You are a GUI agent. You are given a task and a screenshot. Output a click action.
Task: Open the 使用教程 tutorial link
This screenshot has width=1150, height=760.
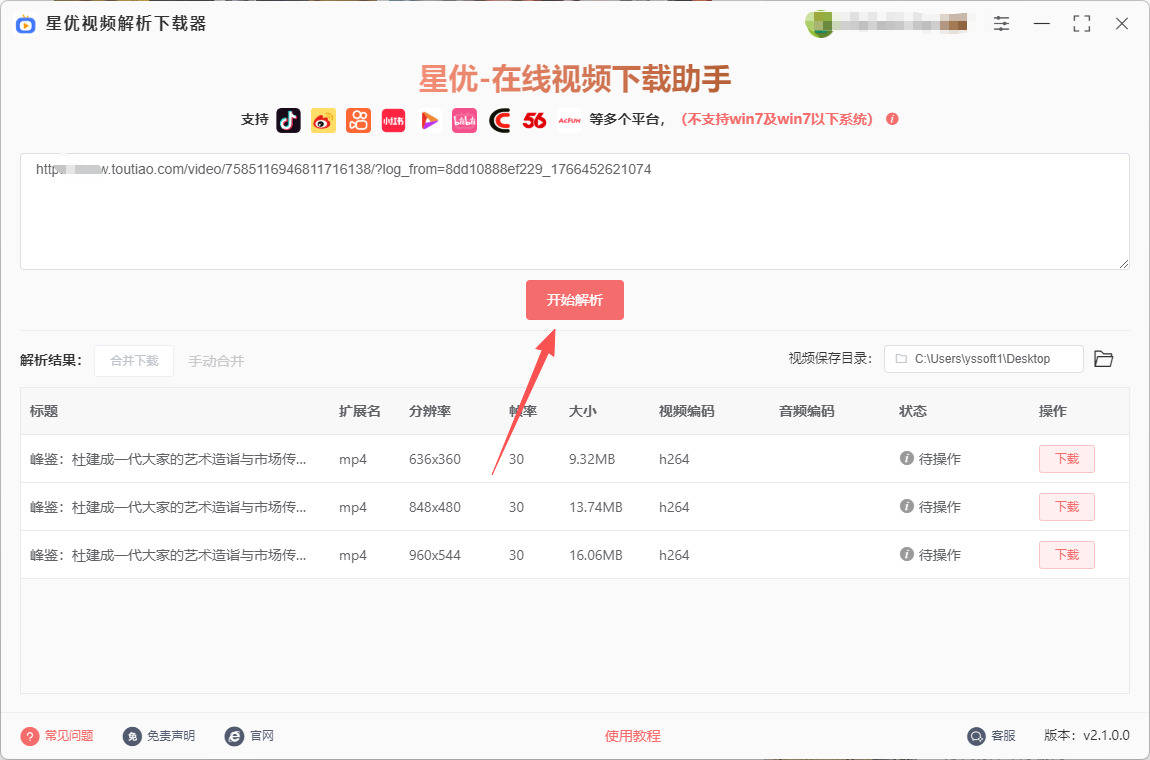click(632, 735)
